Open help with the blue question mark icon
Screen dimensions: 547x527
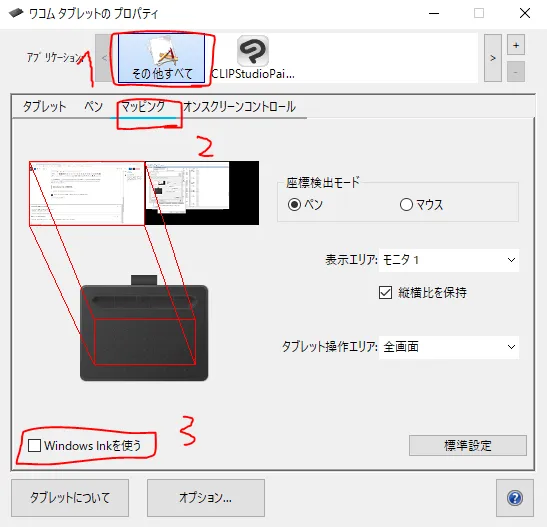(515, 498)
